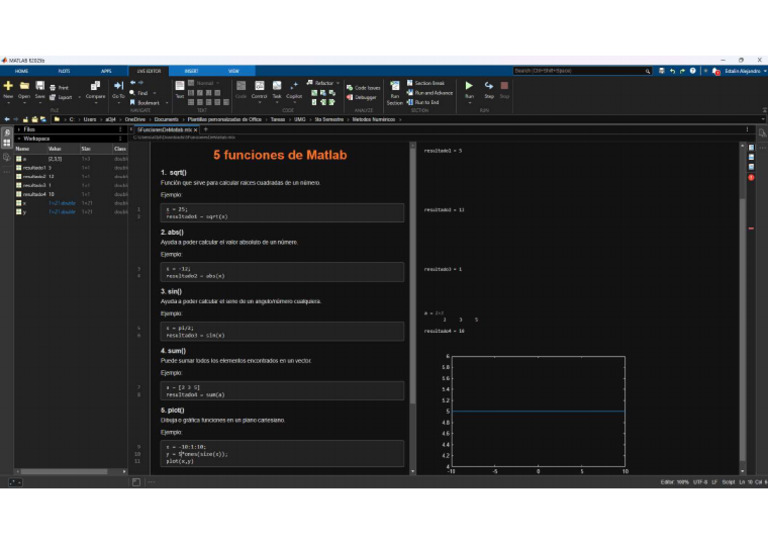This screenshot has width=768, height=543.
Task: Click the green Run play button
Action: (469, 86)
